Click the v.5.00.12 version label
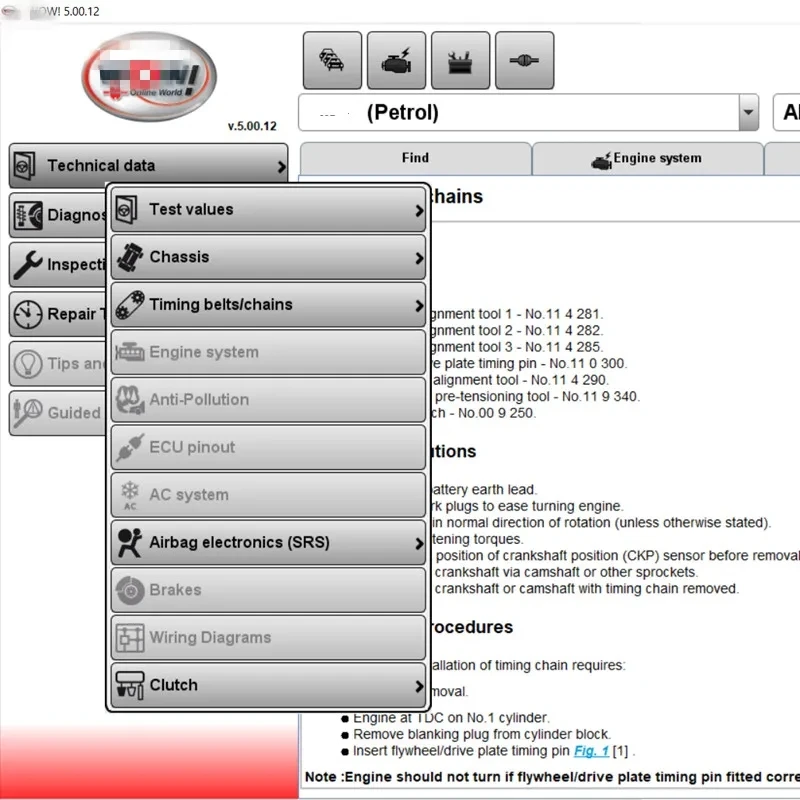Viewport: 800px width, 800px height. 252,126
